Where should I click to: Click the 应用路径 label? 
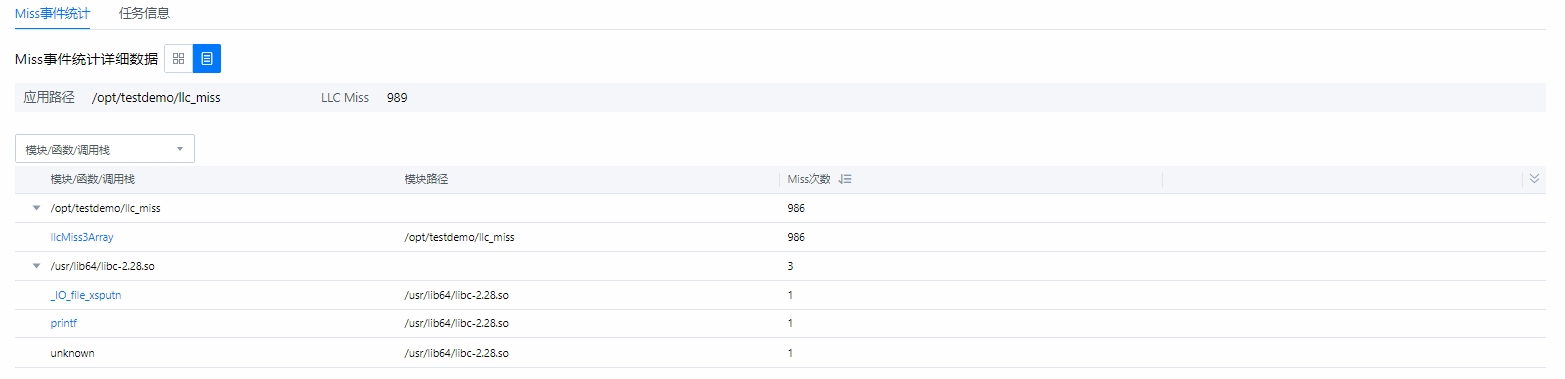(49, 98)
